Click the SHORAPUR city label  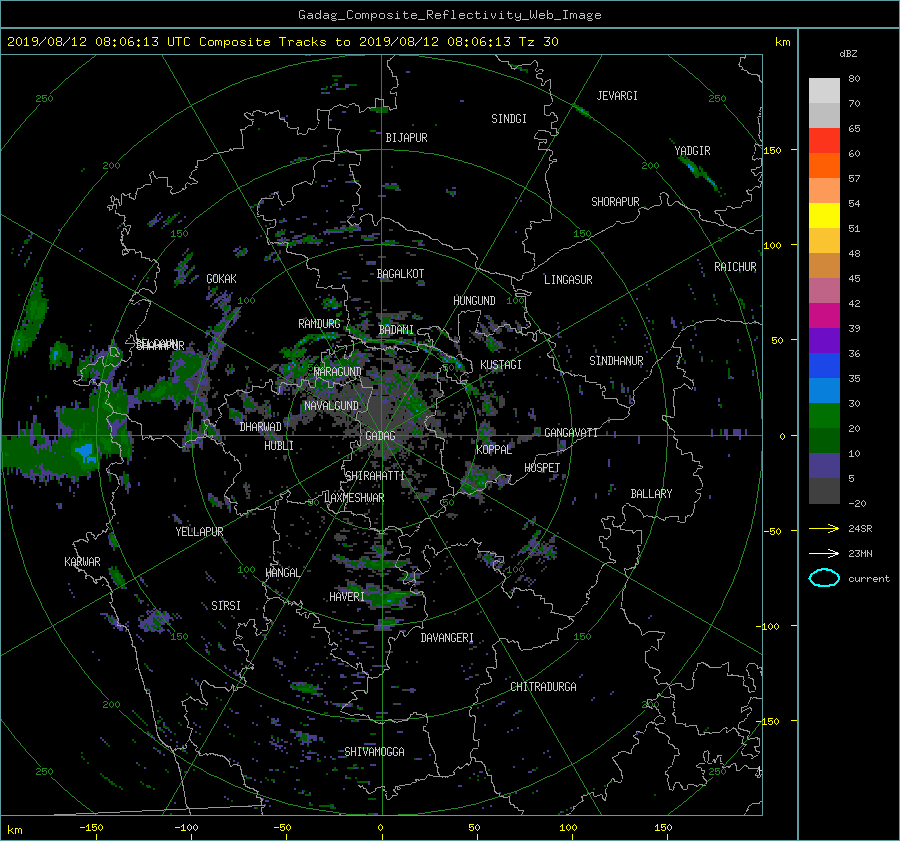(x=615, y=201)
